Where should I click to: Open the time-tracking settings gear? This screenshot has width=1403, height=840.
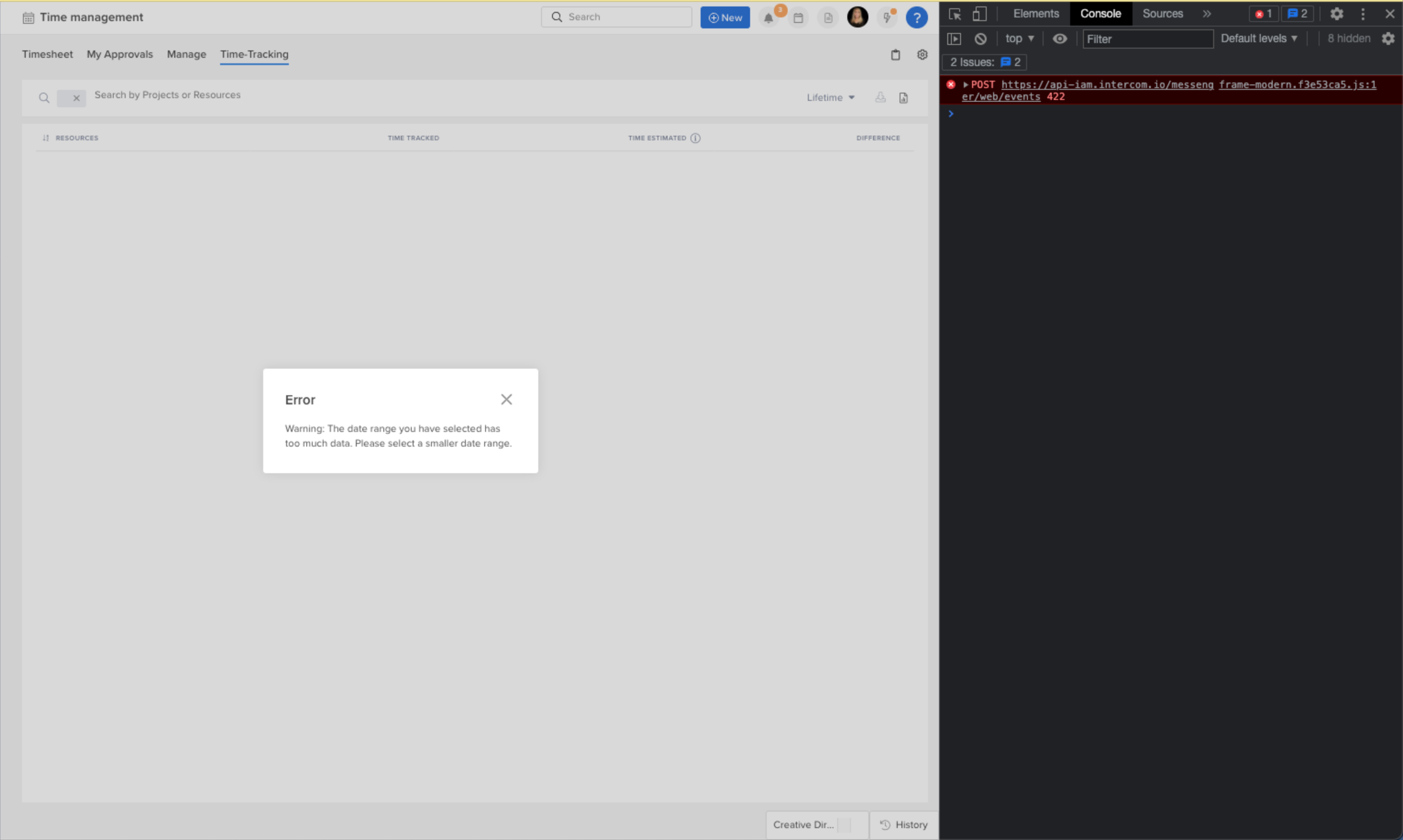point(922,55)
